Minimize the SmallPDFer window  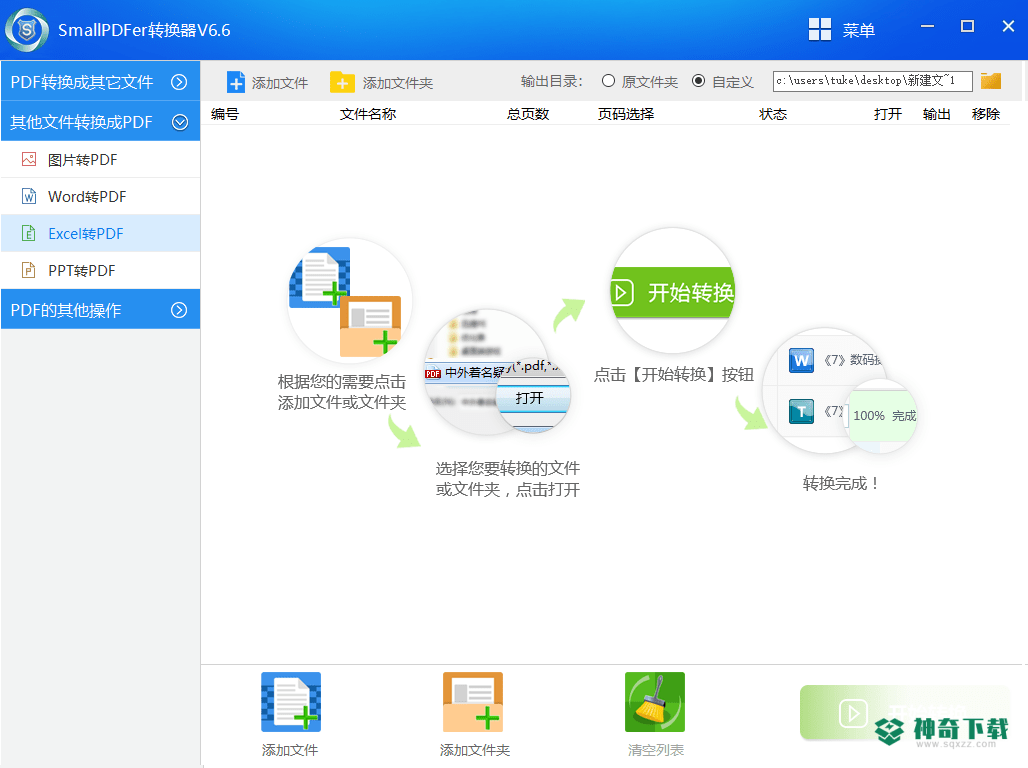coord(927,26)
